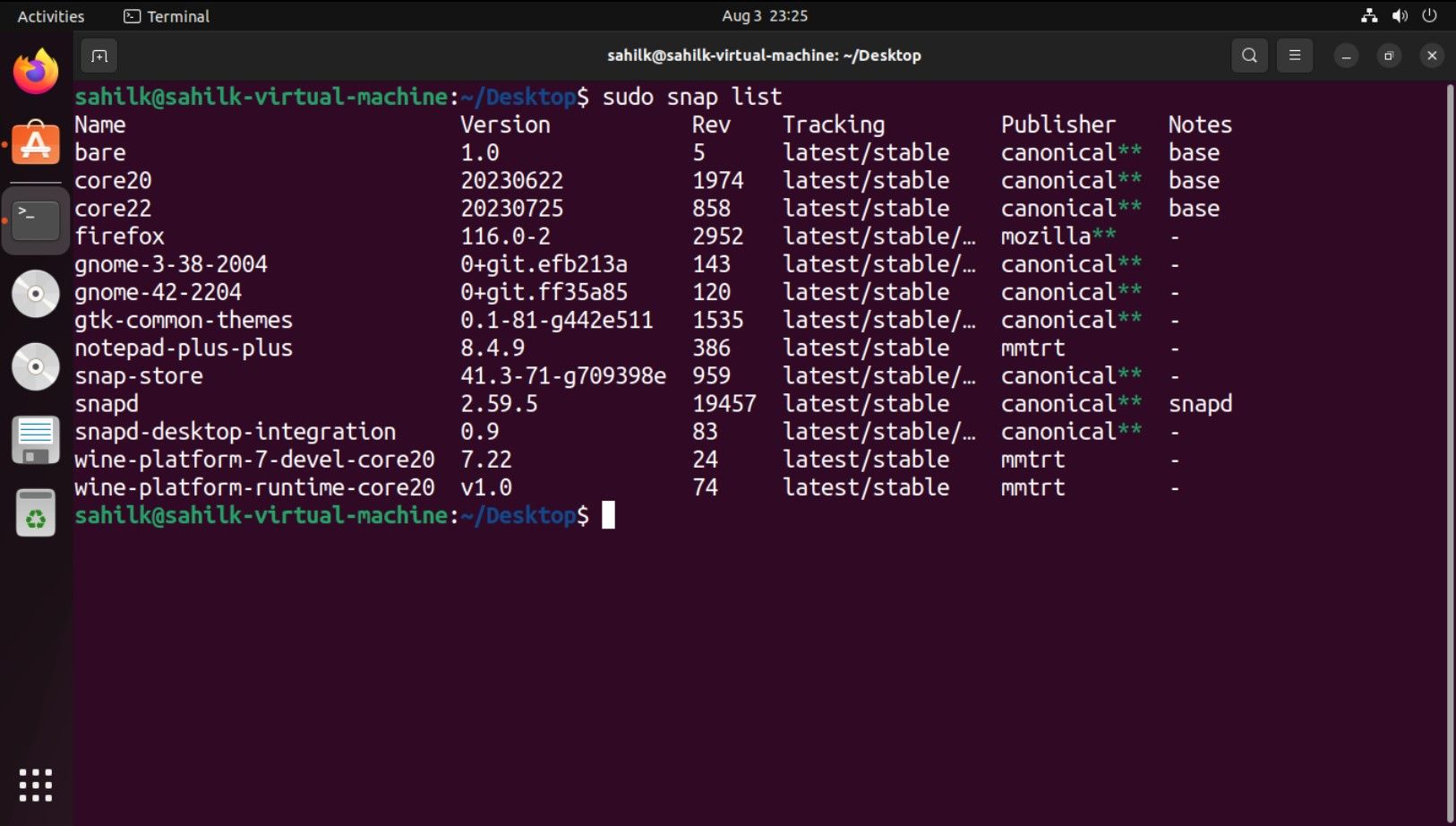Screen dimensions: 1456x826
Task: Open the Activities overview
Action: [49, 15]
